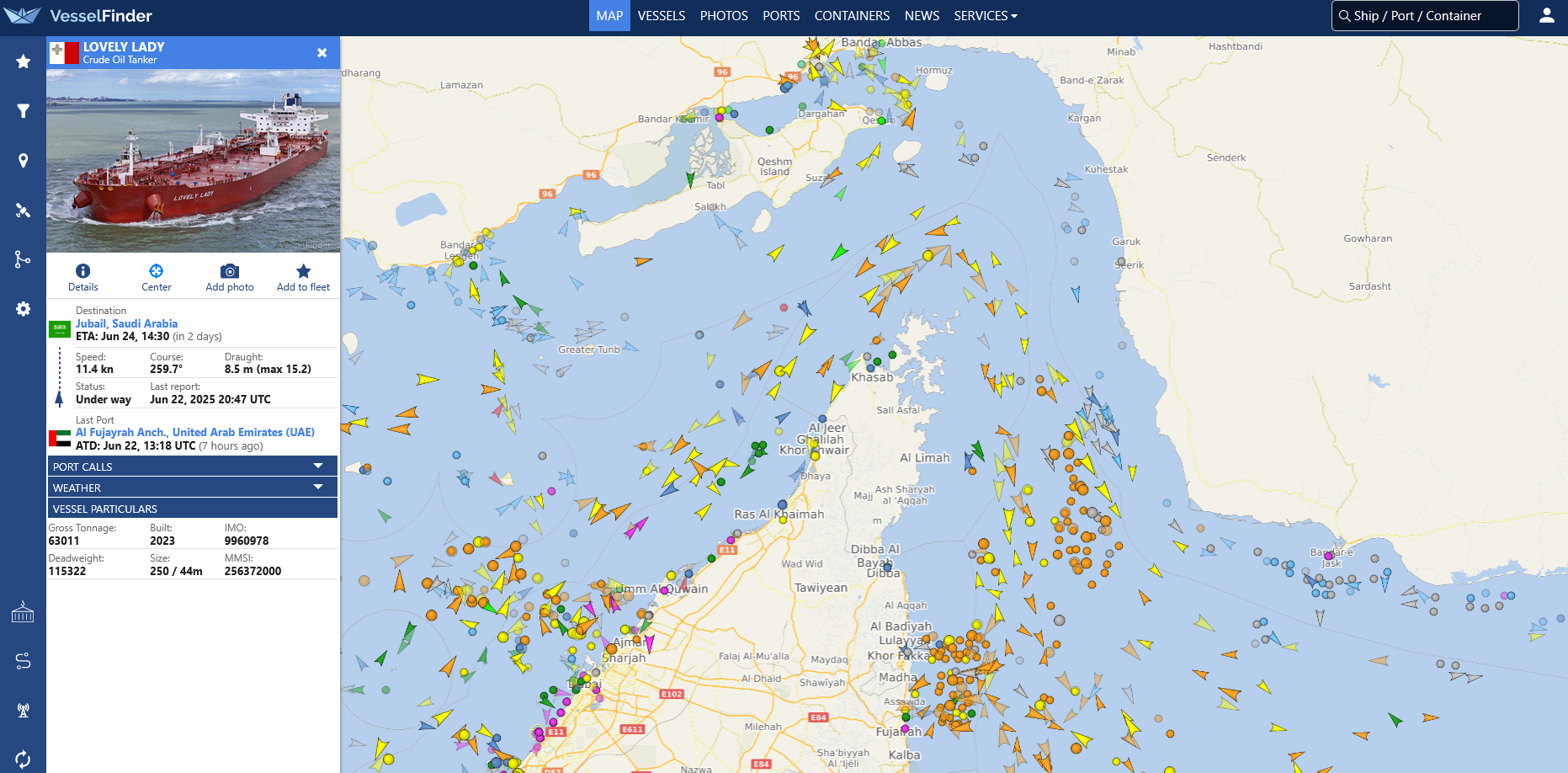Click the Bandar Abbas map label
1568x773 pixels.
[881, 42]
